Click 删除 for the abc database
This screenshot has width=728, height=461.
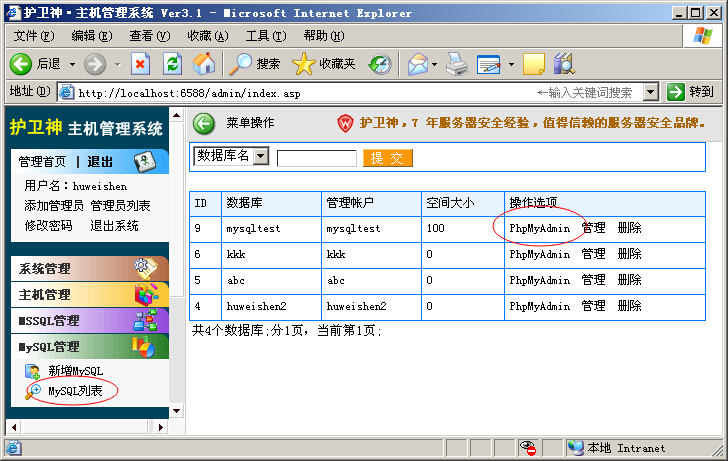click(629, 280)
